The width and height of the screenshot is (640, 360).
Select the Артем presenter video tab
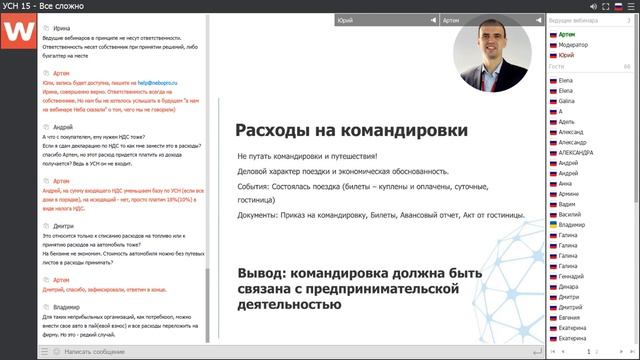click(492, 20)
